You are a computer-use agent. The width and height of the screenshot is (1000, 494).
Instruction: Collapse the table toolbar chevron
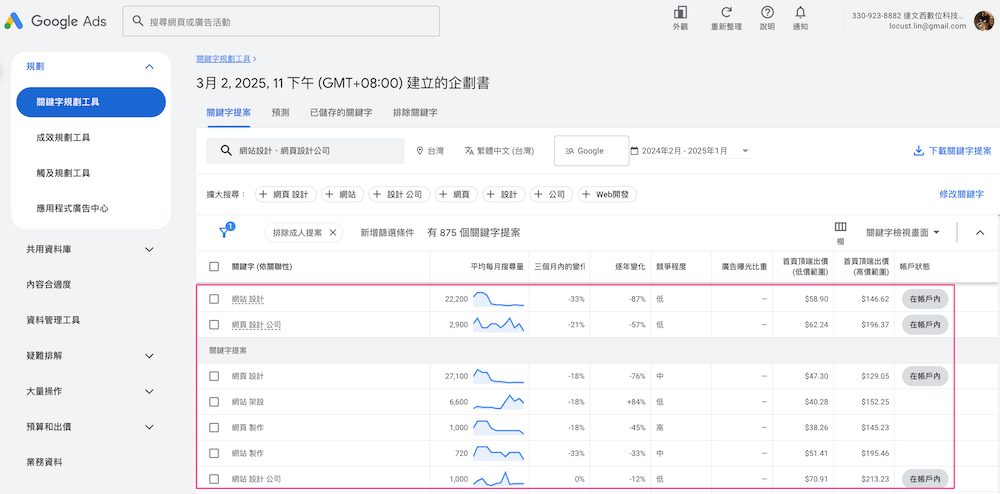tap(980, 233)
